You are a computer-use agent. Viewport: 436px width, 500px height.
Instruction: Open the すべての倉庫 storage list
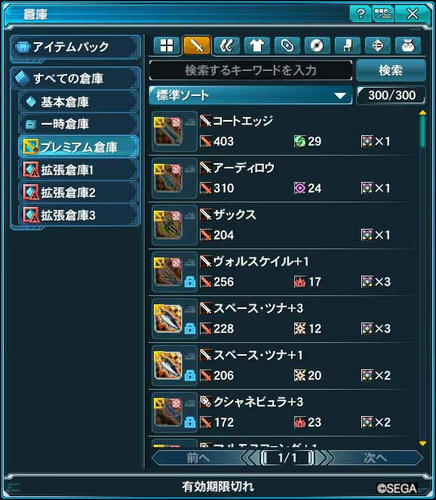(76, 79)
